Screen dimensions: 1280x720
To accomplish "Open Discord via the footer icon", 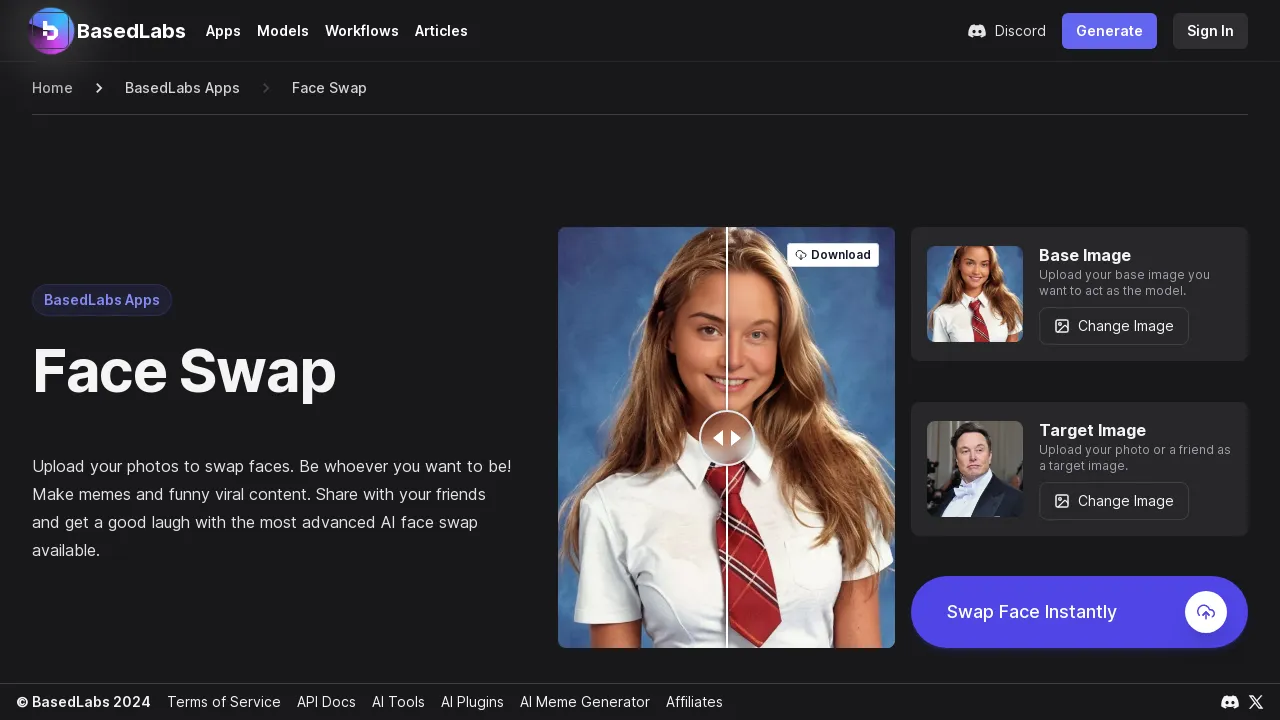I will (1230, 702).
